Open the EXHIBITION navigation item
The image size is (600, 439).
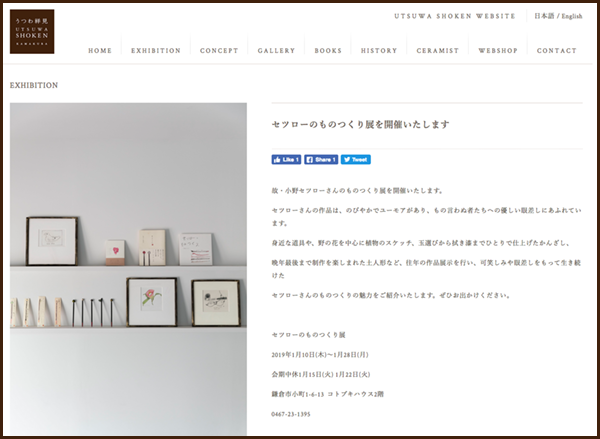[x=156, y=51]
